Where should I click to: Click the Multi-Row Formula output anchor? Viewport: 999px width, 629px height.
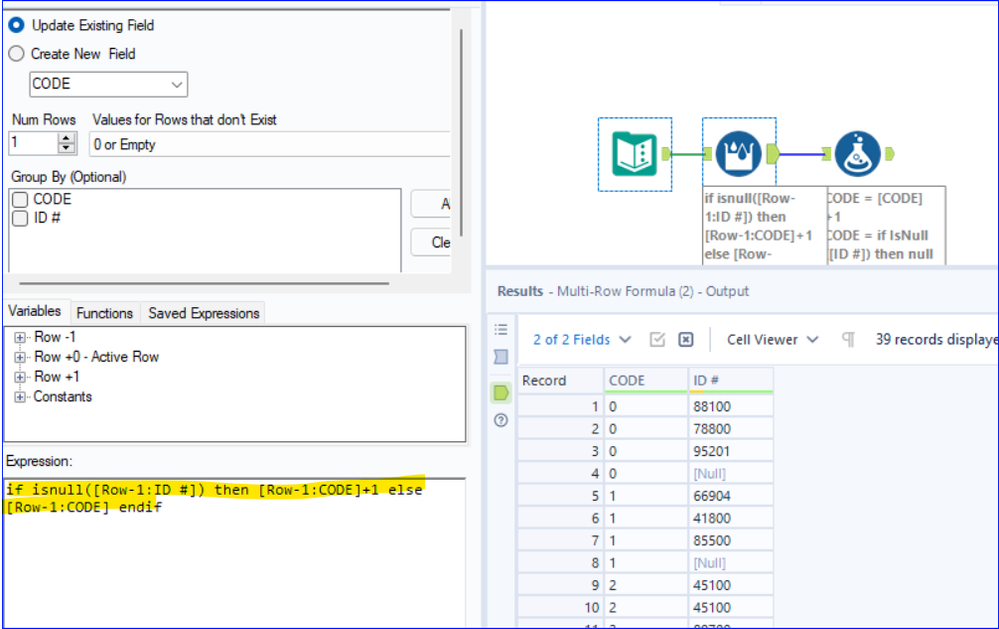(x=772, y=154)
